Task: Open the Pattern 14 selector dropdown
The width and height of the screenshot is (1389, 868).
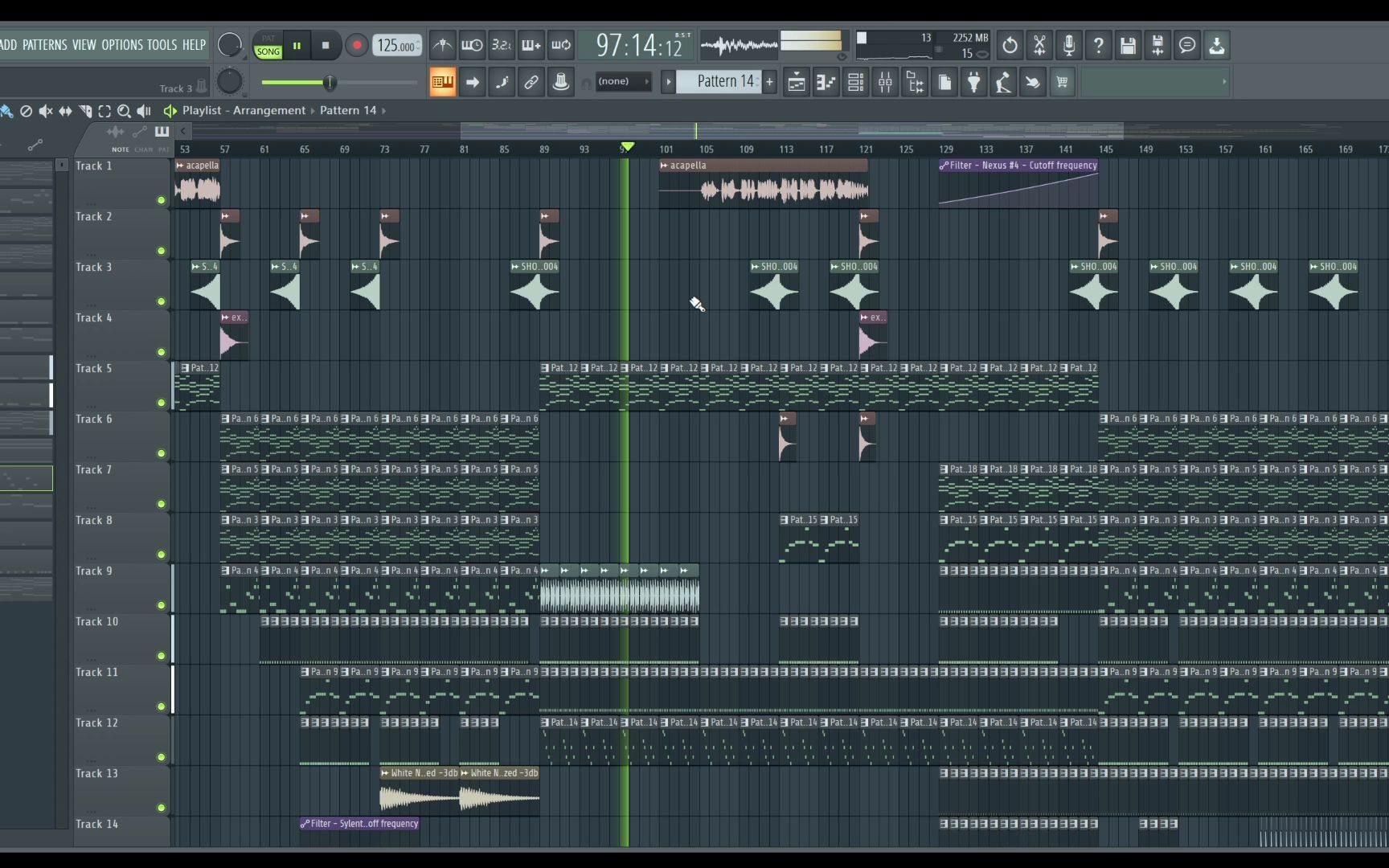Action: 719,81
